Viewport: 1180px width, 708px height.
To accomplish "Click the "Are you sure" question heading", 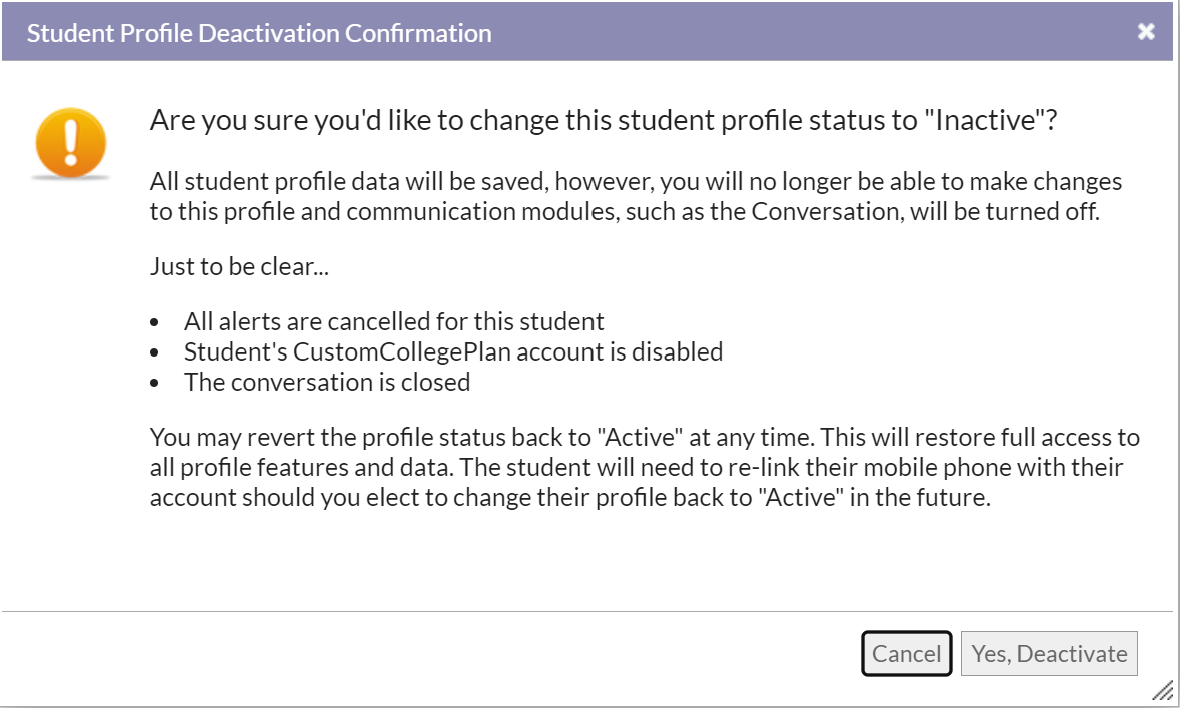I will tap(604, 120).
